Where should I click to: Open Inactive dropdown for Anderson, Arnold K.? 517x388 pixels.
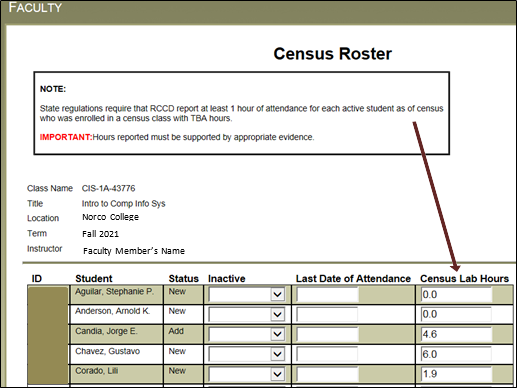246,314
